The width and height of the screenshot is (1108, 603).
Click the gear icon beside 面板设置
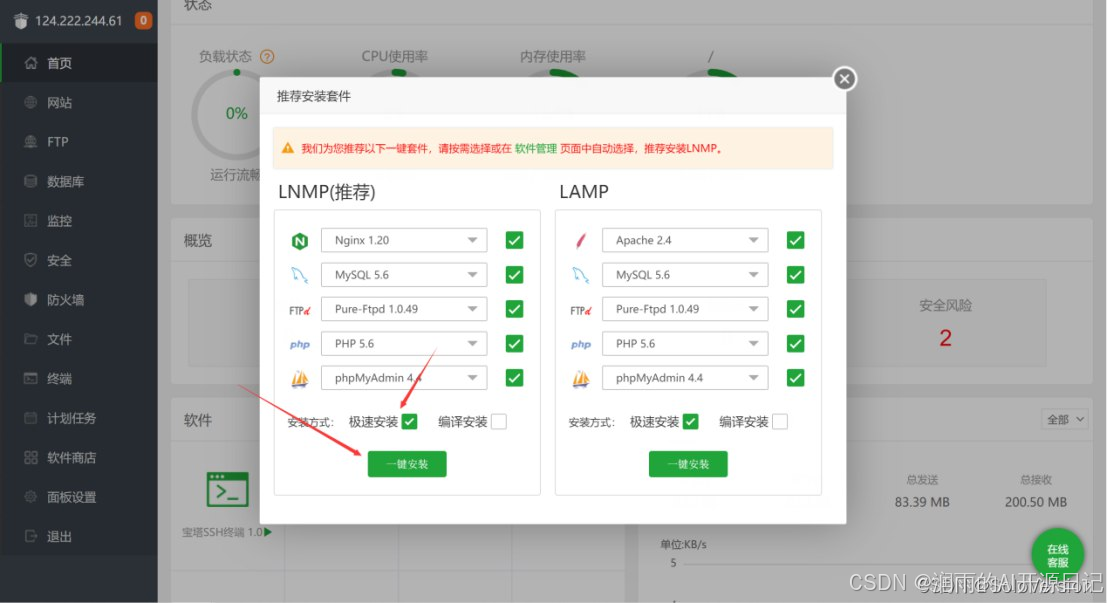(x=30, y=497)
